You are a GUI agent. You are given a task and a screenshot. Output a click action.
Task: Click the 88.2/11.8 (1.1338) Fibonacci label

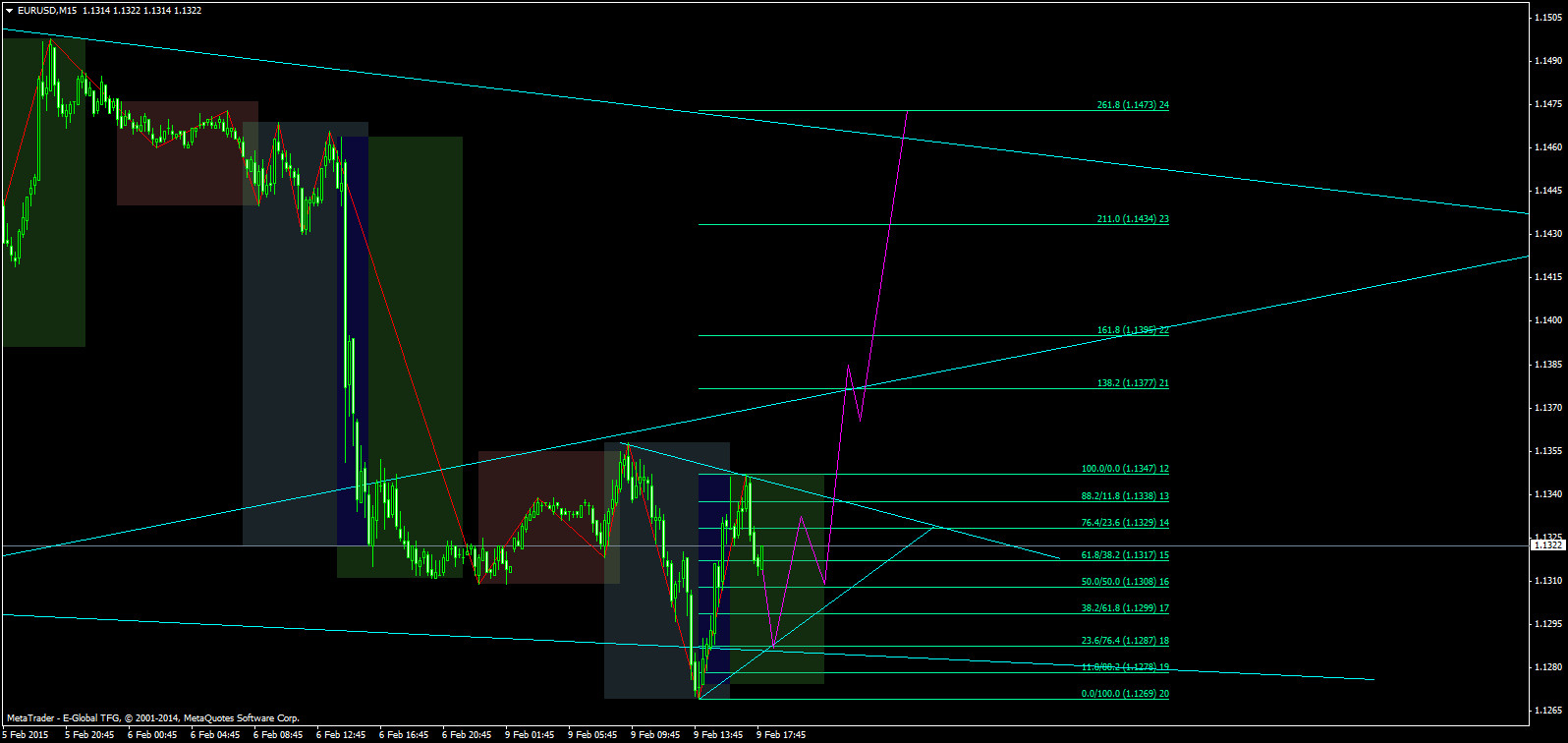click(1124, 496)
